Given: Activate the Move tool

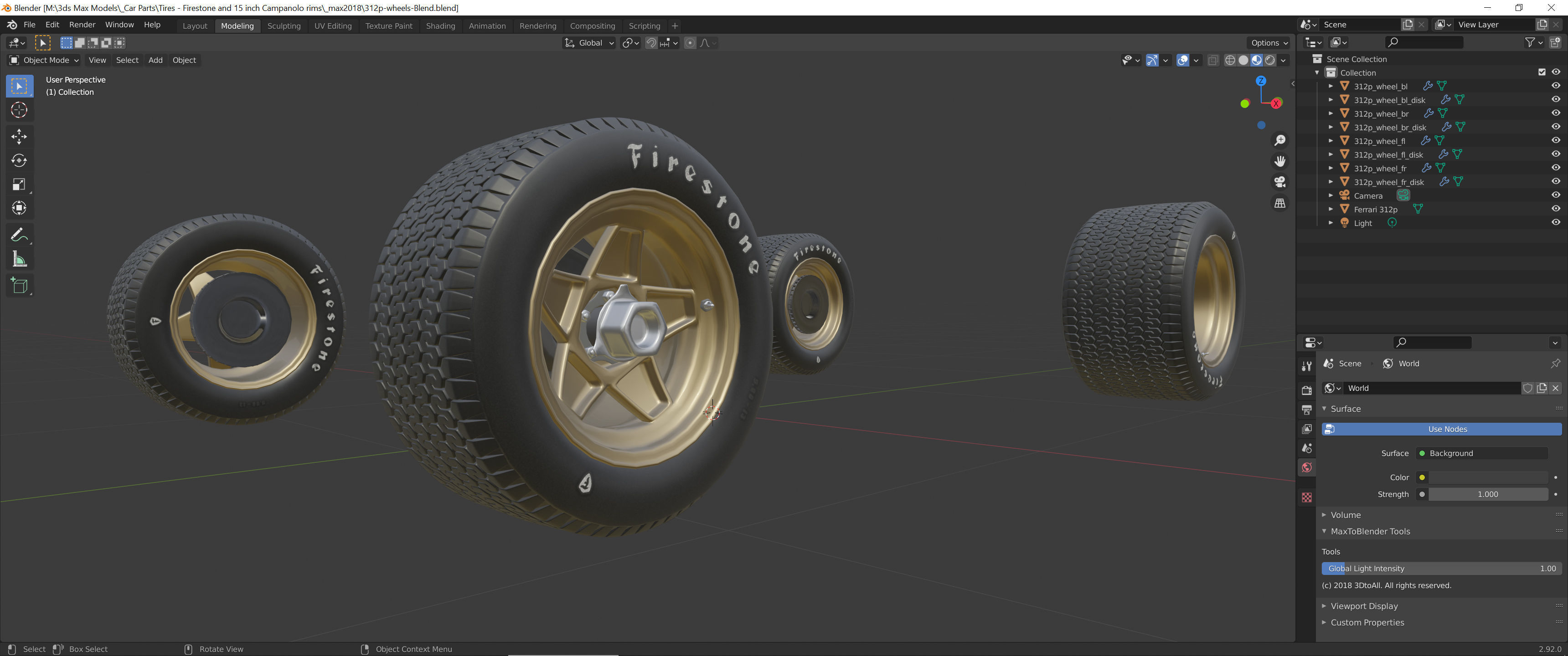Looking at the screenshot, I should click(19, 136).
